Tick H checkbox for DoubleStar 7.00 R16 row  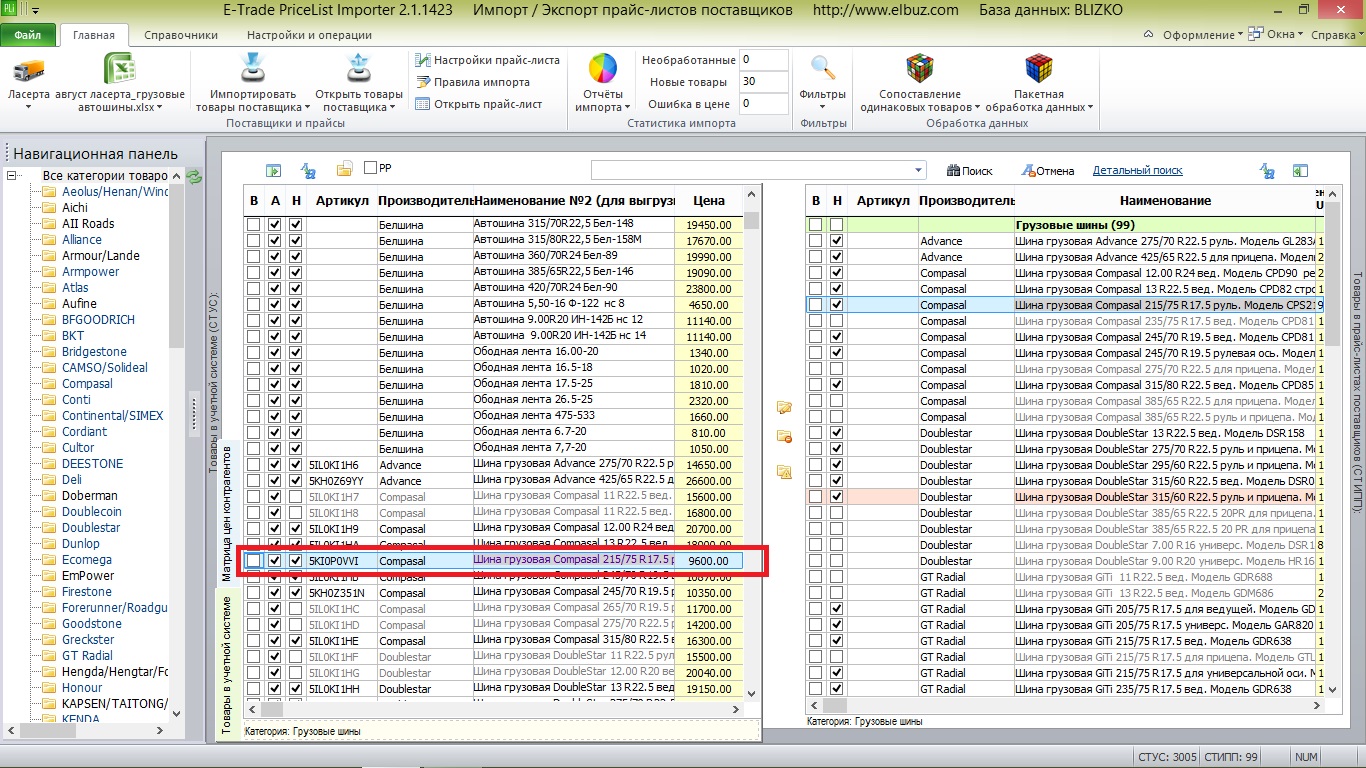tap(836, 545)
